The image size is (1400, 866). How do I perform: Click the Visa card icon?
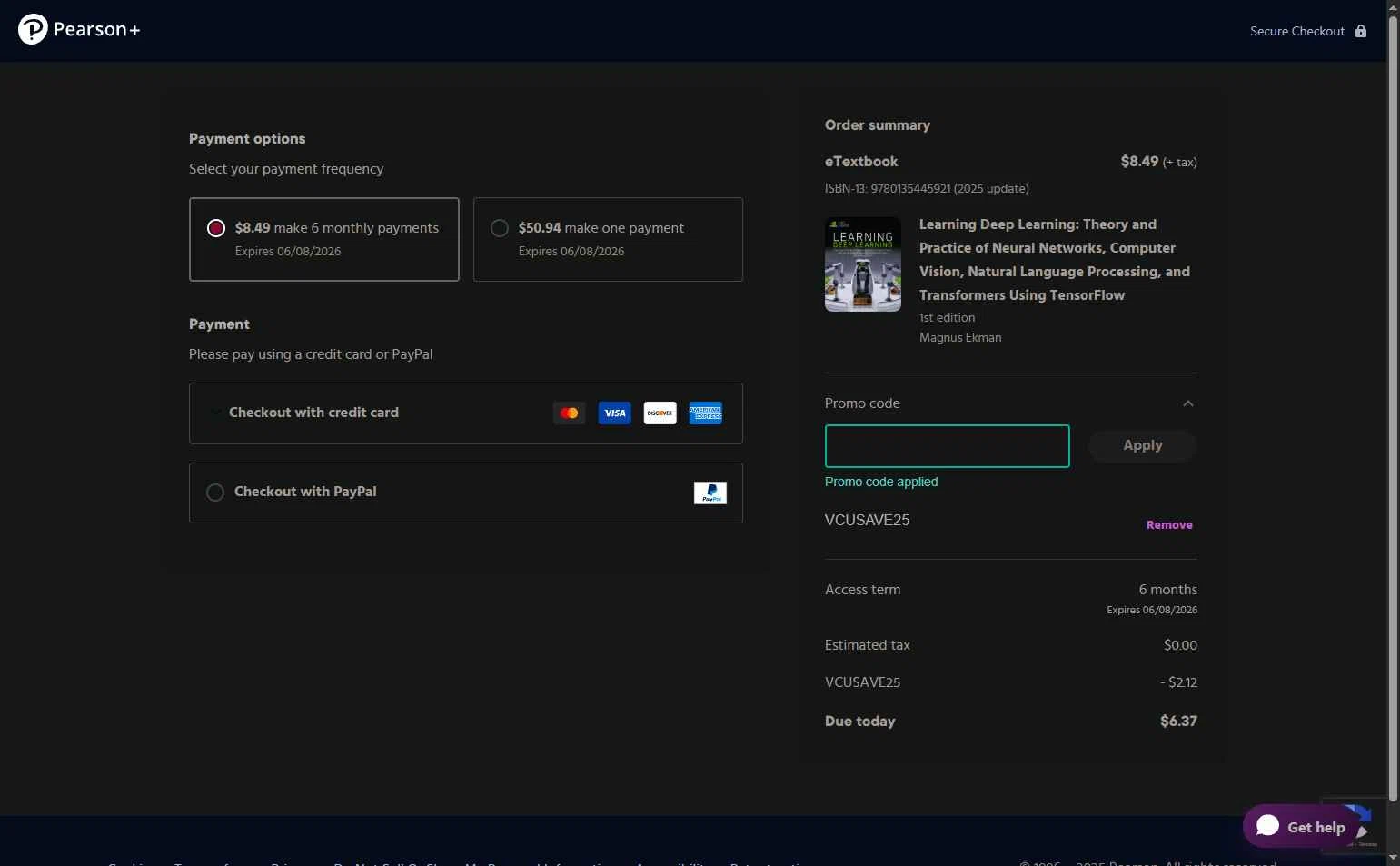tap(615, 413)
